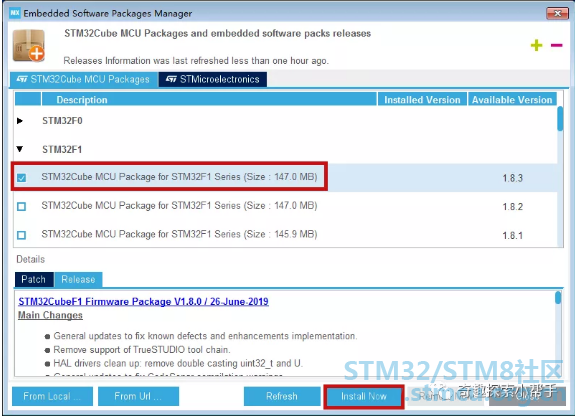This screenshot has height=416, width=575.
Task: Switch to the STM32Cube MCU Packages tab
Action: point(84,79)
